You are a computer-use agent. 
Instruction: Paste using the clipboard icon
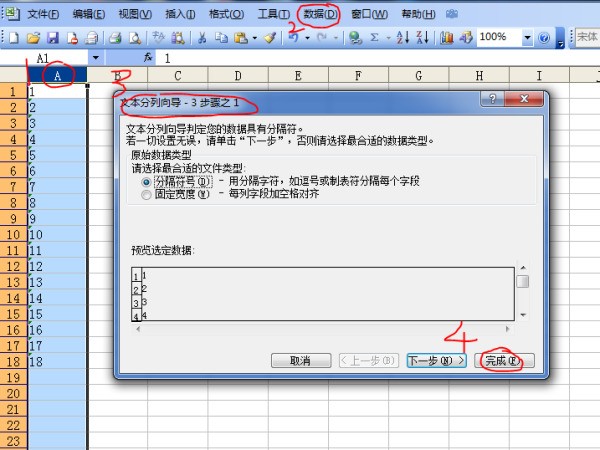[241, 38]
